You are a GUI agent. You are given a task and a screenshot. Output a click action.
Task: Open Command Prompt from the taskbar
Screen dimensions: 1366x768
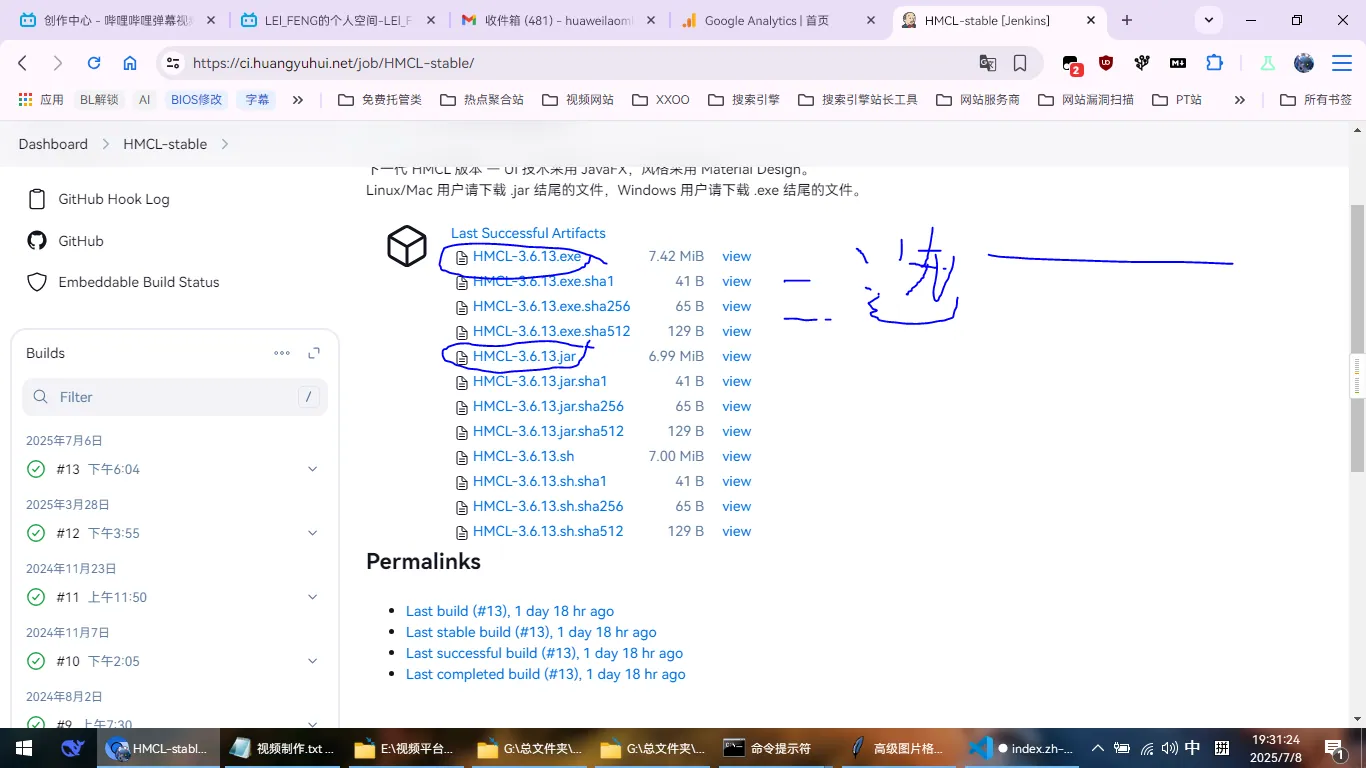click(770, 748)
